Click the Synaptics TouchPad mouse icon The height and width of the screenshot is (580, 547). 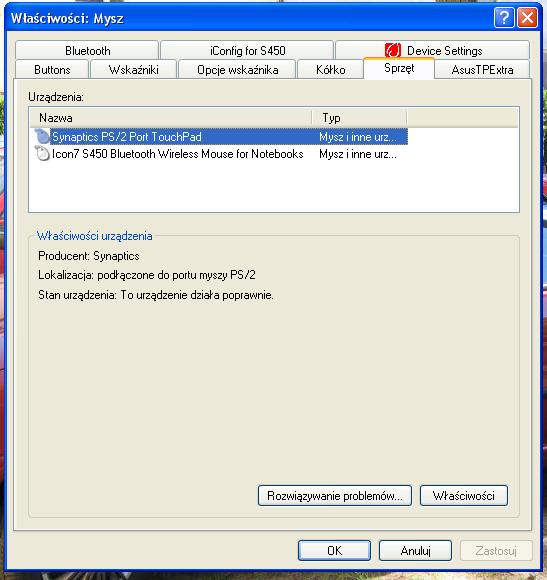pos(42,136)
